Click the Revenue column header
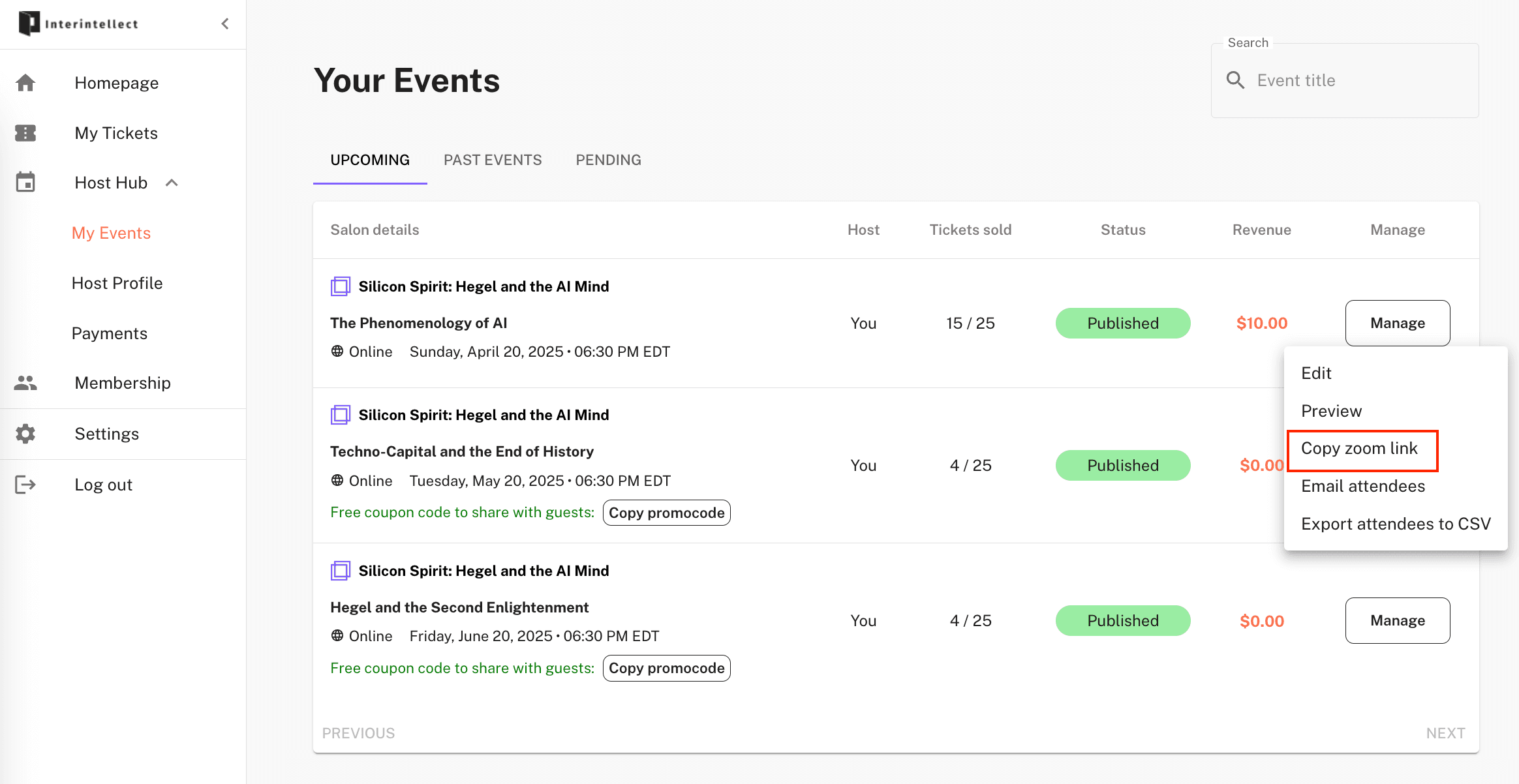The width and height of the screenshot is (1519, 784). [x=1262, y=230]
